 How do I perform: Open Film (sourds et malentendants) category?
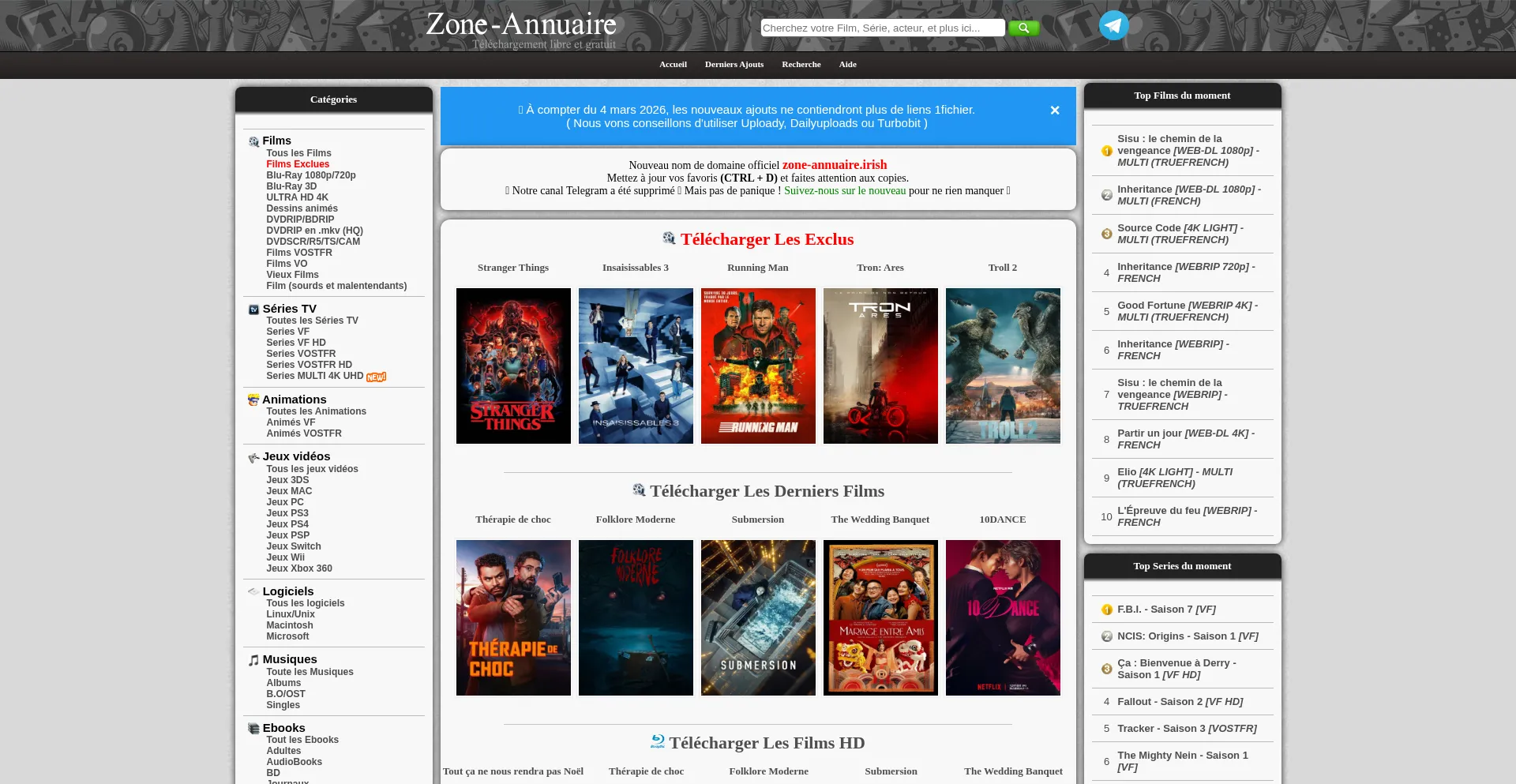(336, 286)
